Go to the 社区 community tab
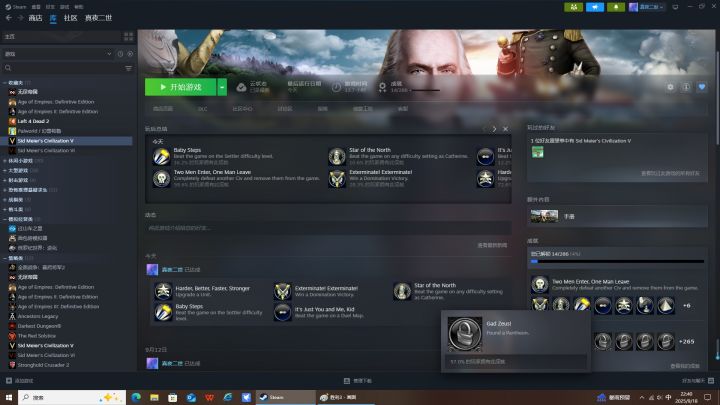Viewport: 720px width, 405px height. click(x=70, y=18)
